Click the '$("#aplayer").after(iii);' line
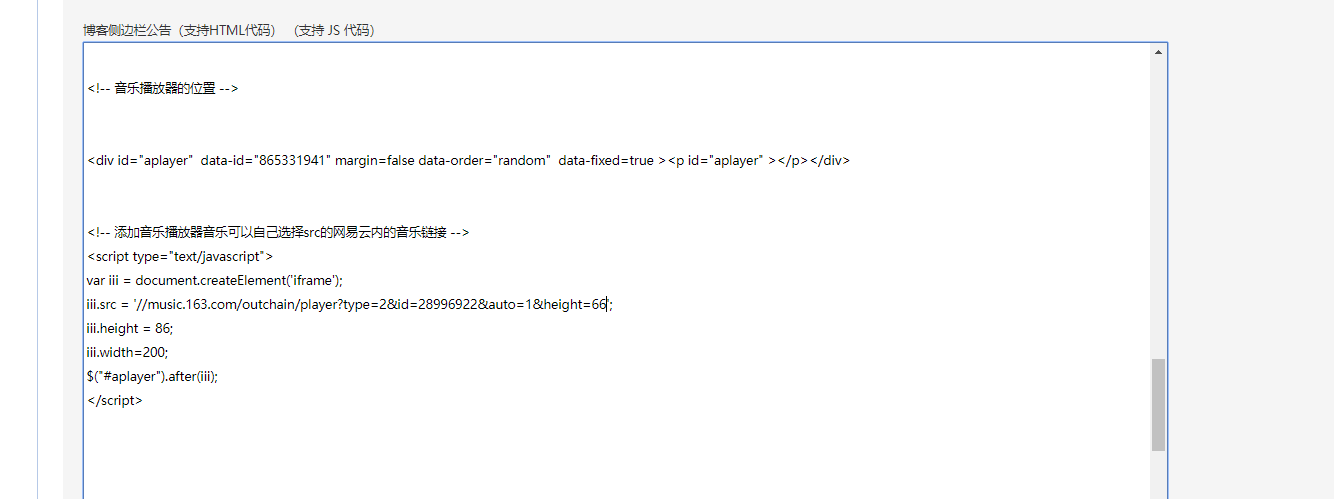This screenshot has height=499, width=1334. click(x=152, y=376)
